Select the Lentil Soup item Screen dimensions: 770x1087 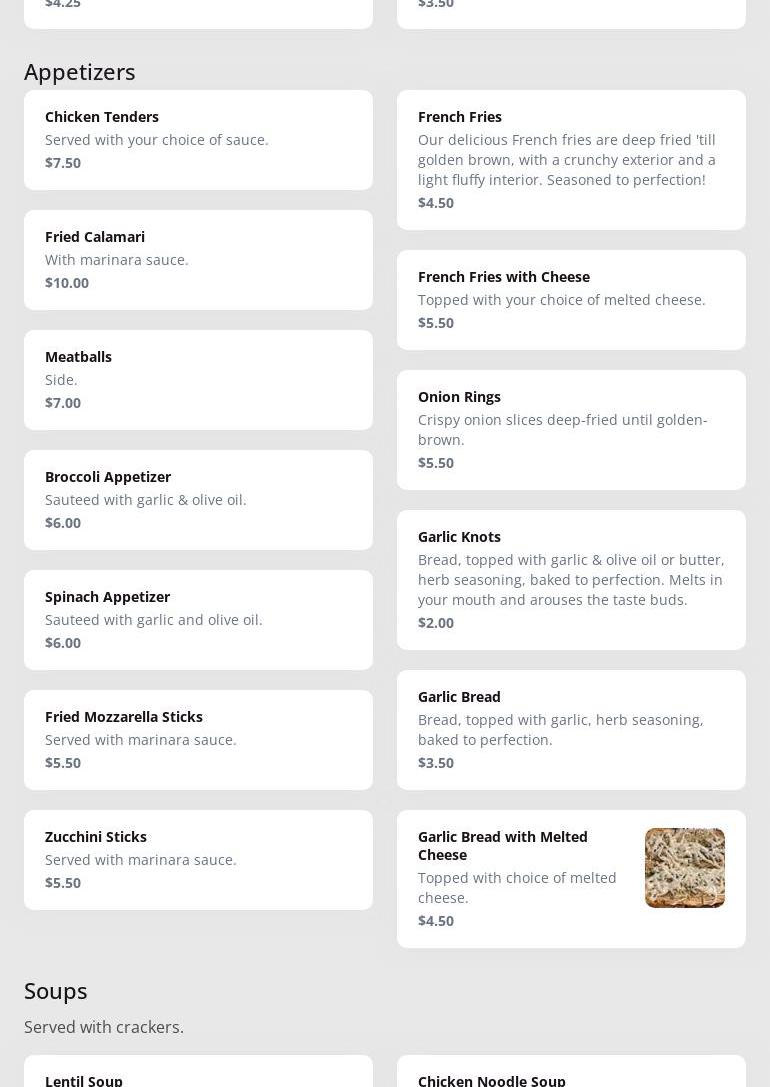198,1075
